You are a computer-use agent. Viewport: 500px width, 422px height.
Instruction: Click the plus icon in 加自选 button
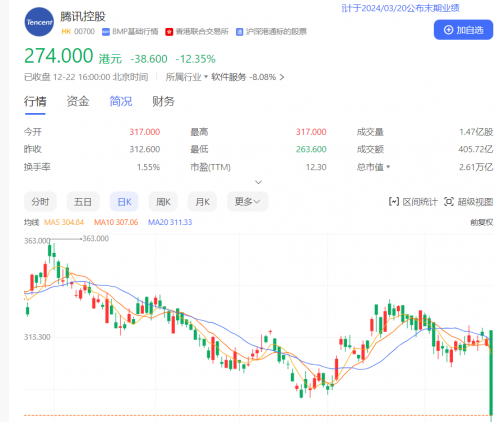pyautogui.click(x=448, y=30)
